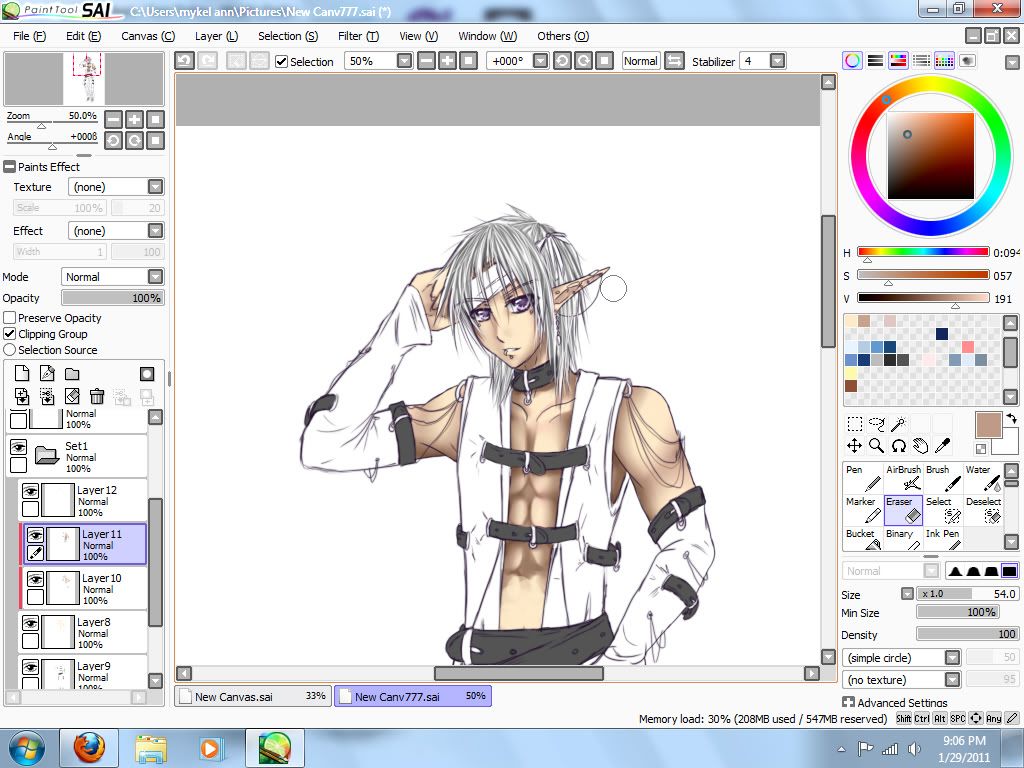Choose the Deselect brush tool
The height and width of the screenshot is (768, 1024).
click(x=983, y=510)
